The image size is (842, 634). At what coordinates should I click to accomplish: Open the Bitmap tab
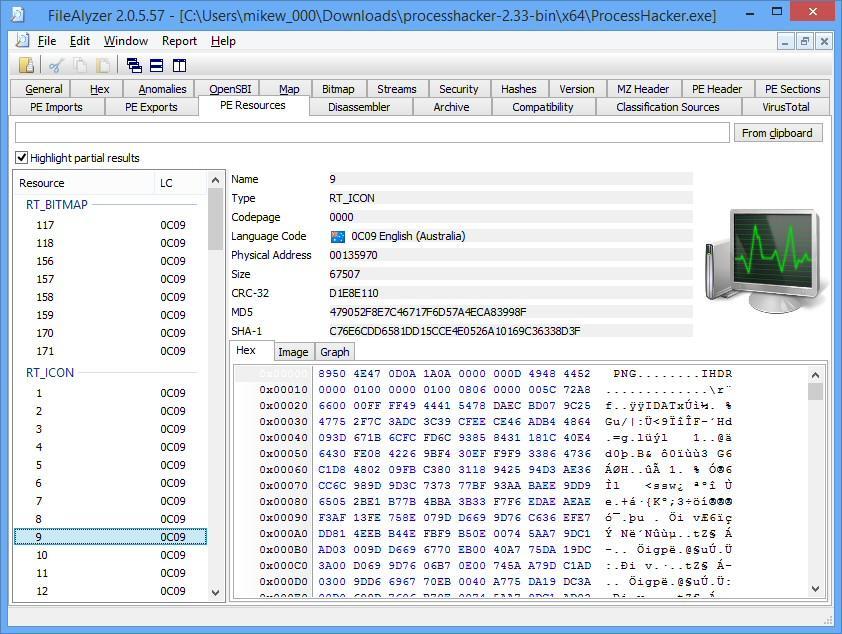click(338, 89)
